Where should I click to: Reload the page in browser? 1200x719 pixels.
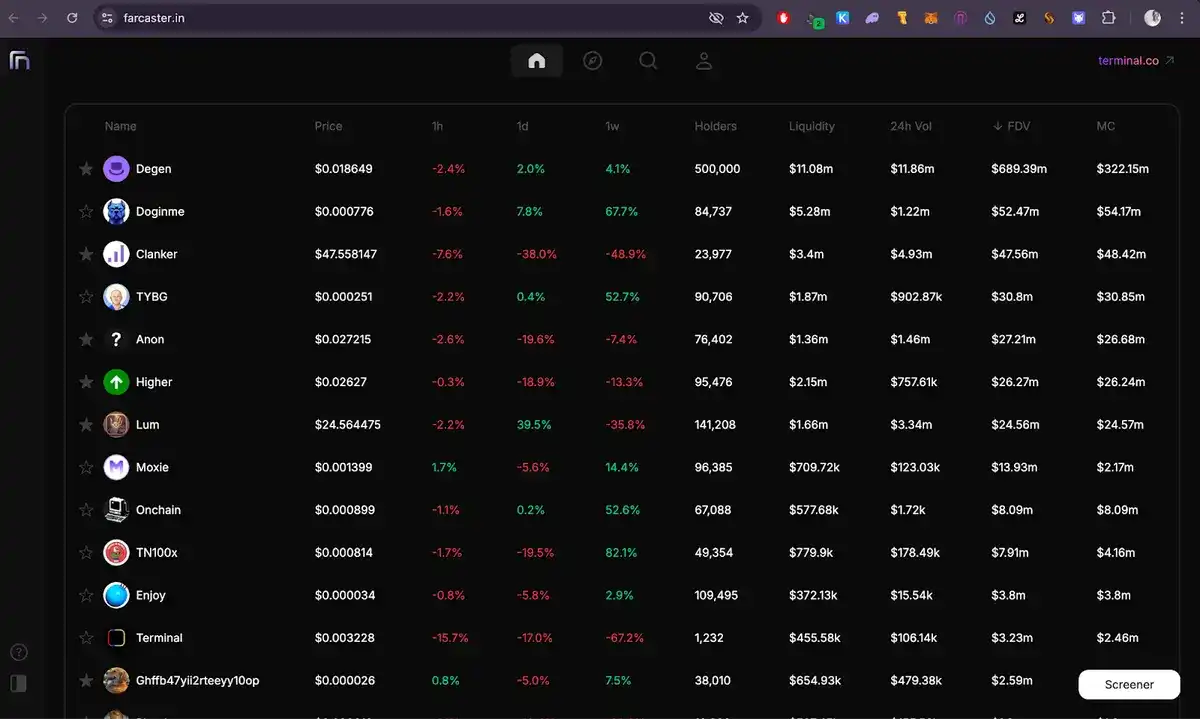coord(72,18)
